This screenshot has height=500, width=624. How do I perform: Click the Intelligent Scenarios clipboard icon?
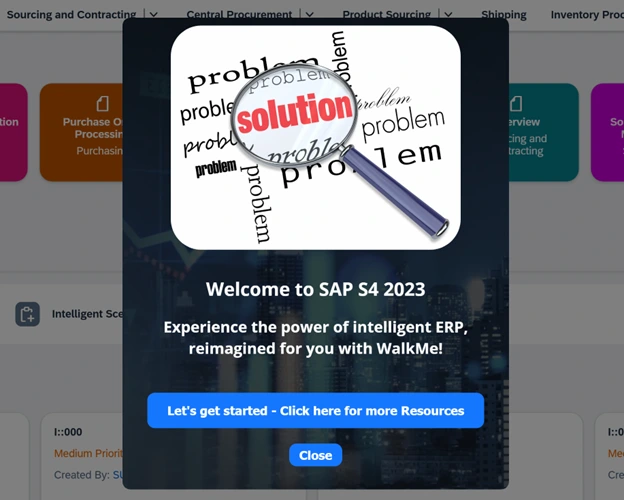pos(27,314)
